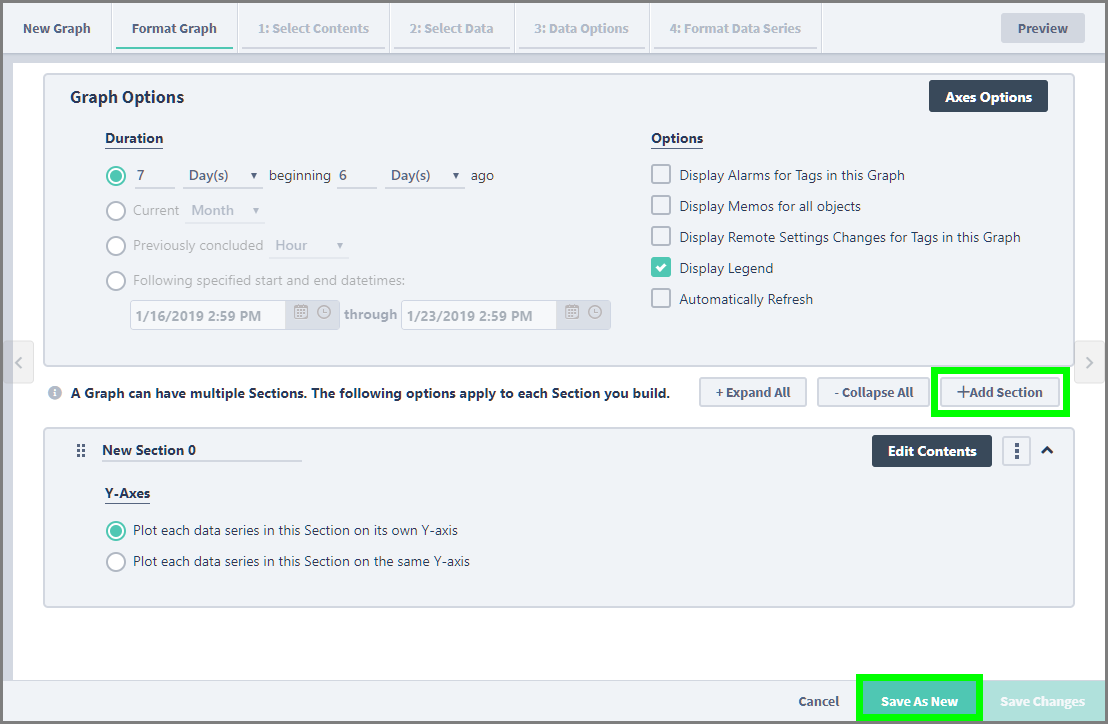Select the Current Month duration option

tap(116, 210)
